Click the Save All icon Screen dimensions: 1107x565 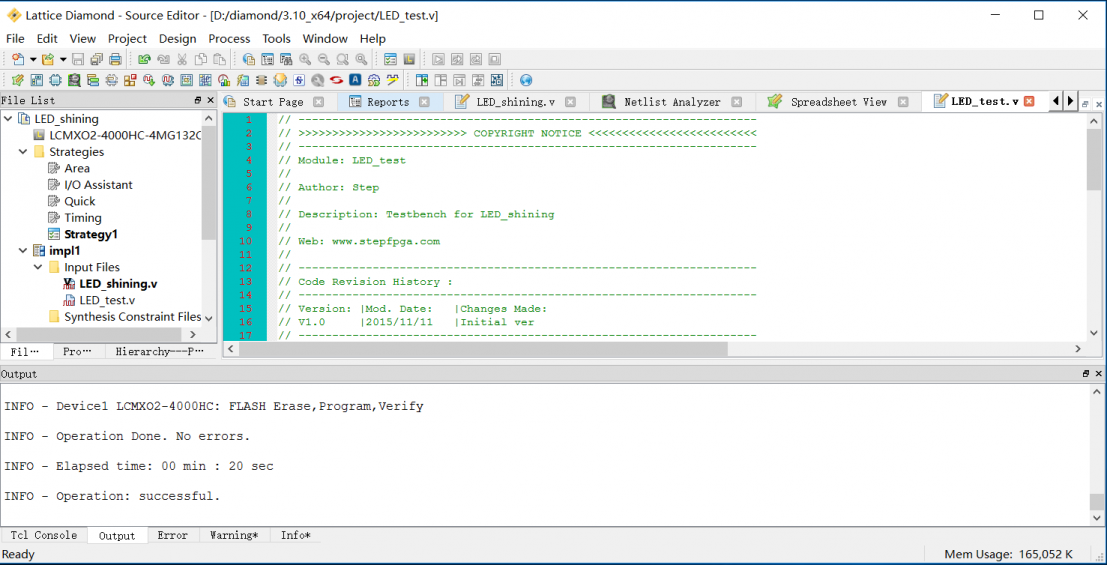tap(97, 59)
